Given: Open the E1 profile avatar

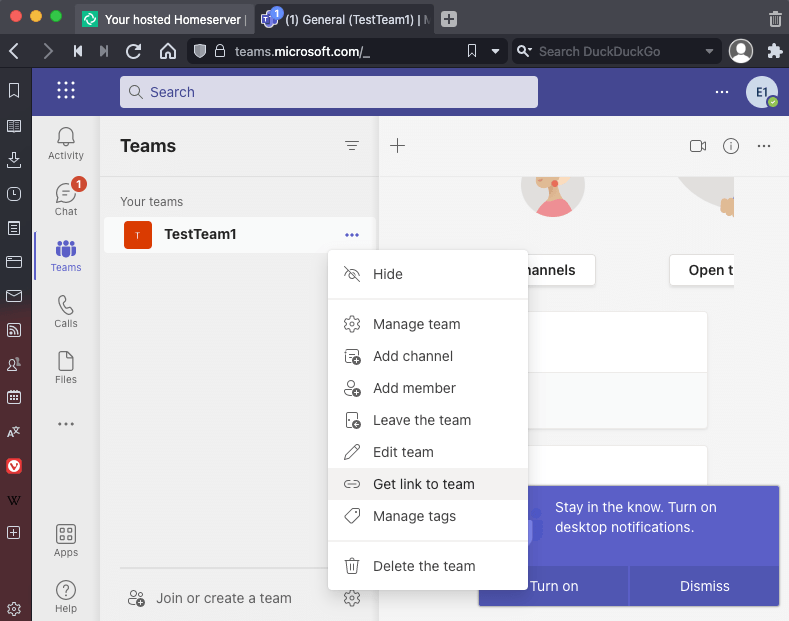Looking at the screenshot, I should (762, 92).
